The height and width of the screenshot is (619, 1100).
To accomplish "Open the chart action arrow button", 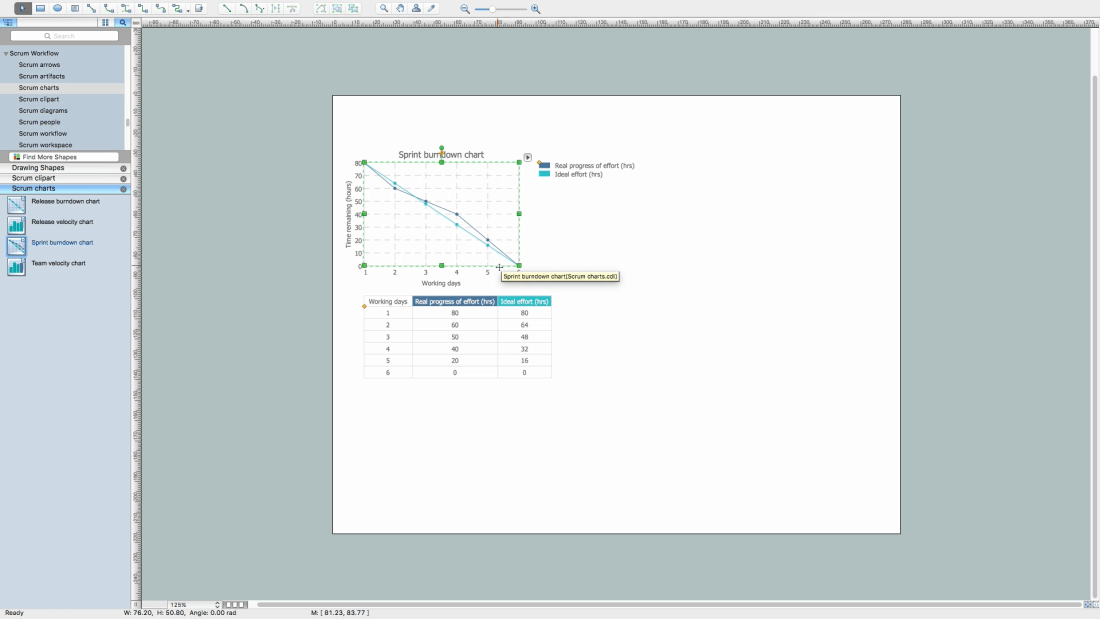I will 528,157.
